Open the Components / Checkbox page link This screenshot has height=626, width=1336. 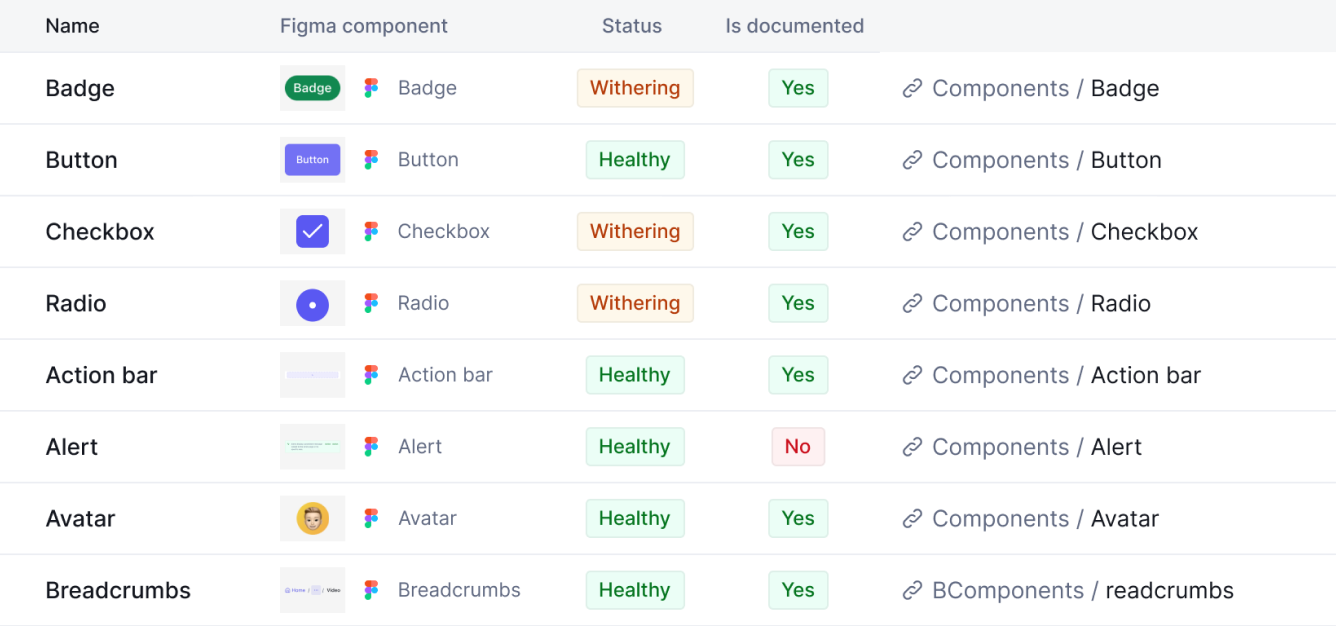1065,231
